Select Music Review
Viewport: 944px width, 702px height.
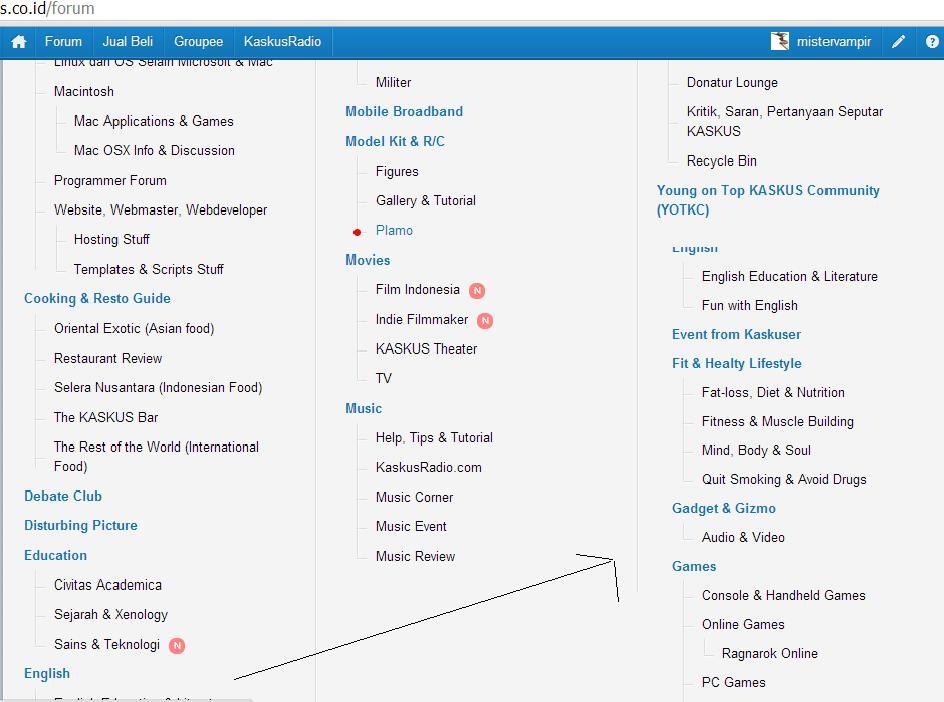[x=415, y=556]
